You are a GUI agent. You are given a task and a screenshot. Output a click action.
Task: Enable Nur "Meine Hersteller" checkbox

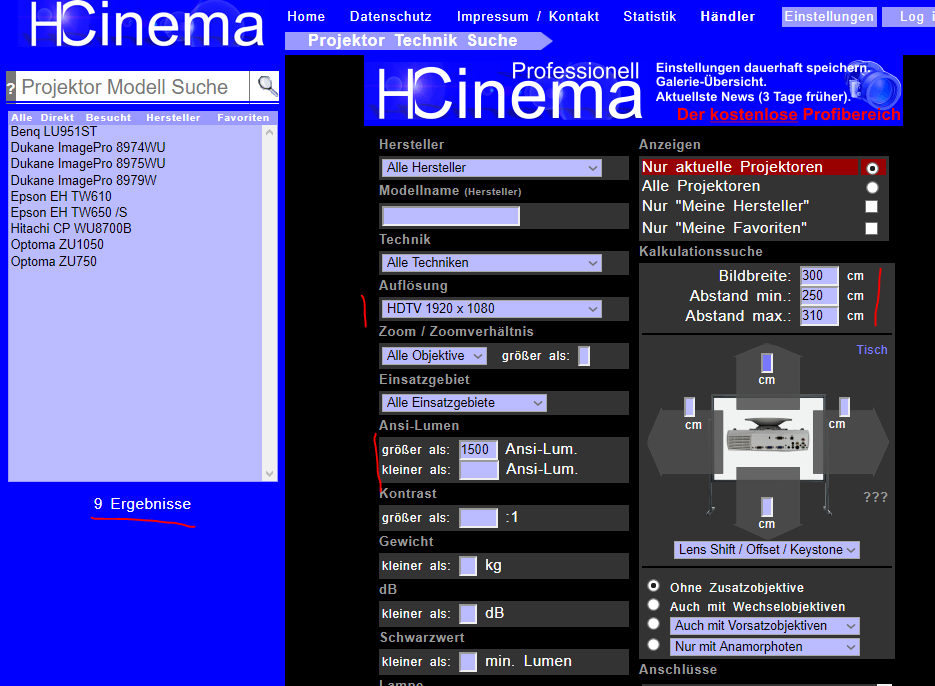(x=871, y=206)
